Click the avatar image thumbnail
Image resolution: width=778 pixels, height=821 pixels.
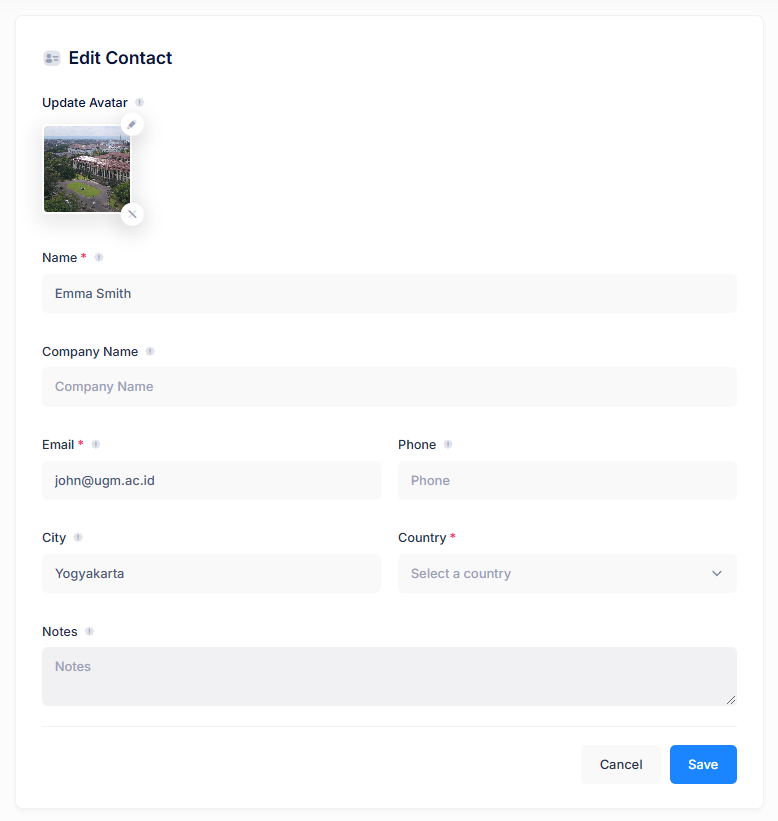[x=87, y=169]
